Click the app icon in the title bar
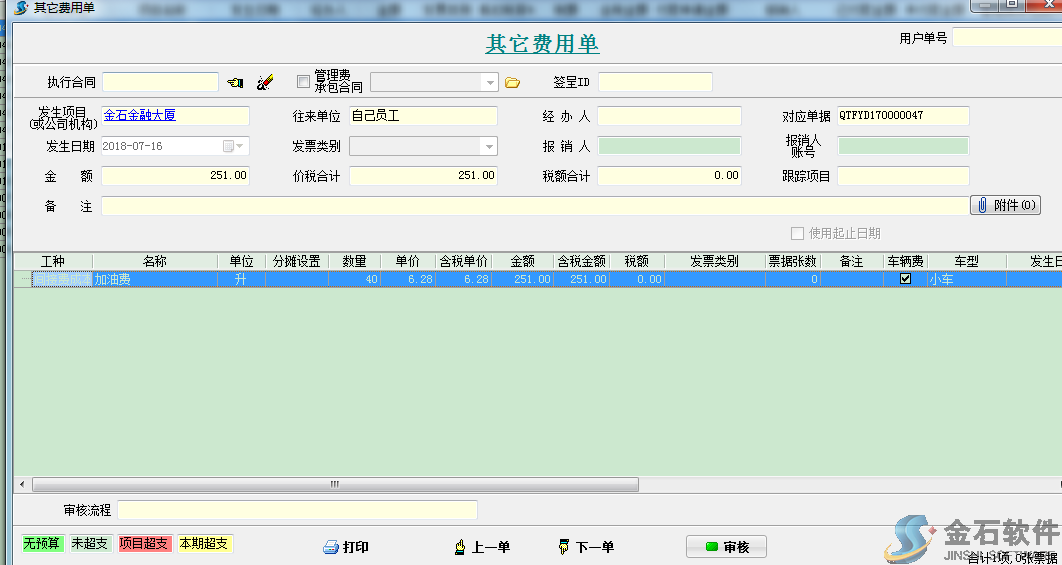 pyautogui.click(x=19, y=8)
